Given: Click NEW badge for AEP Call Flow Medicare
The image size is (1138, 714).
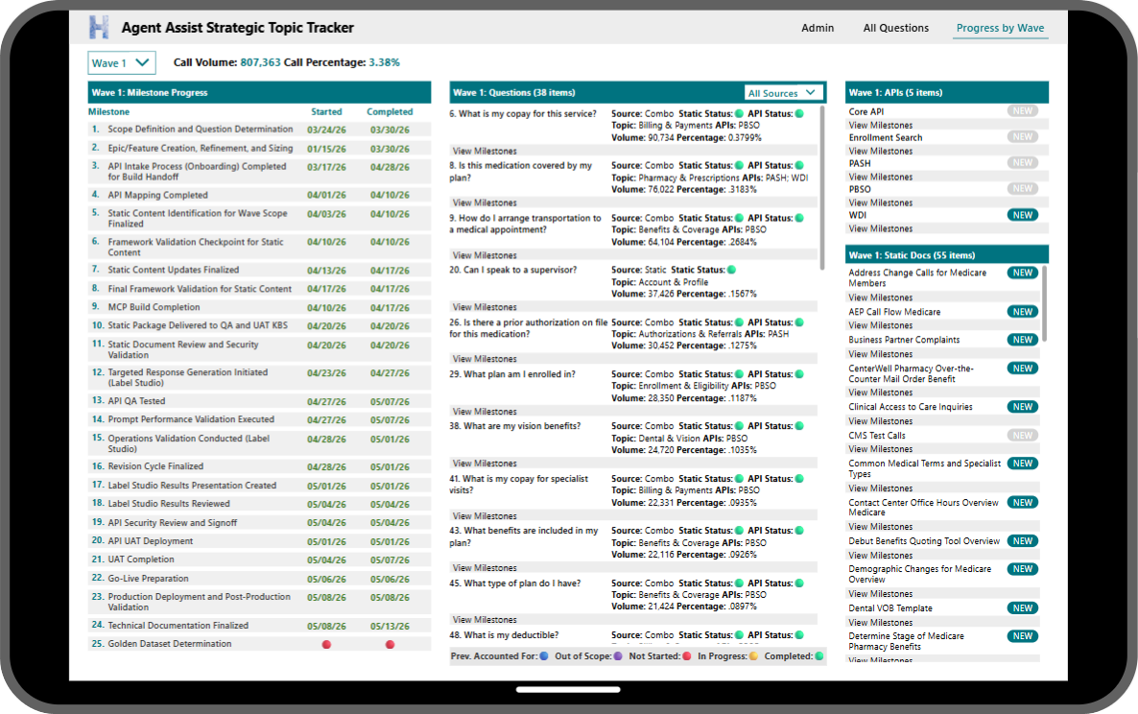Looking at the screenshot, I should (1023, 311).
